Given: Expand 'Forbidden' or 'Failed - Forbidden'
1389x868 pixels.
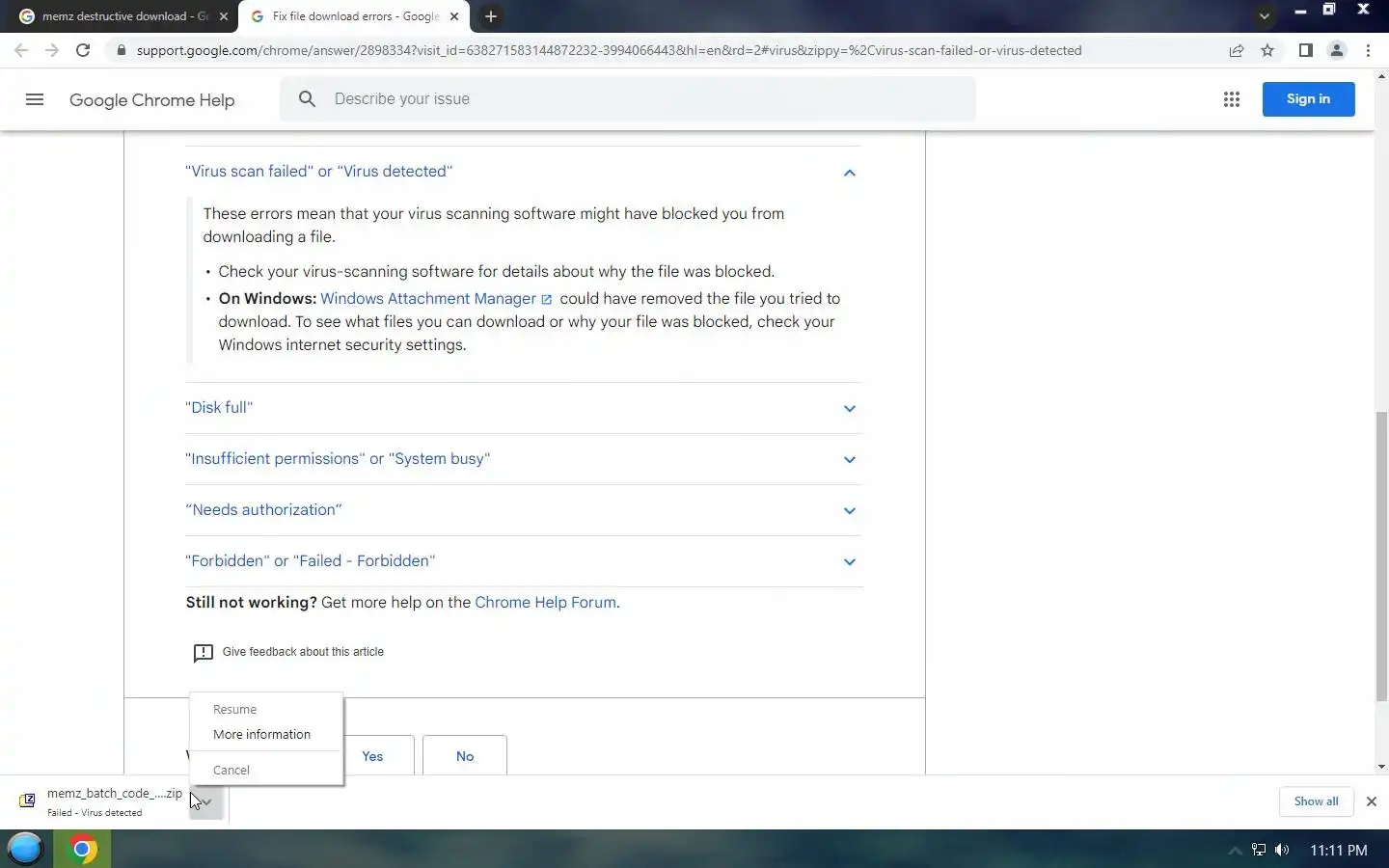Looking at the screenshot, I should click(310, 561).
